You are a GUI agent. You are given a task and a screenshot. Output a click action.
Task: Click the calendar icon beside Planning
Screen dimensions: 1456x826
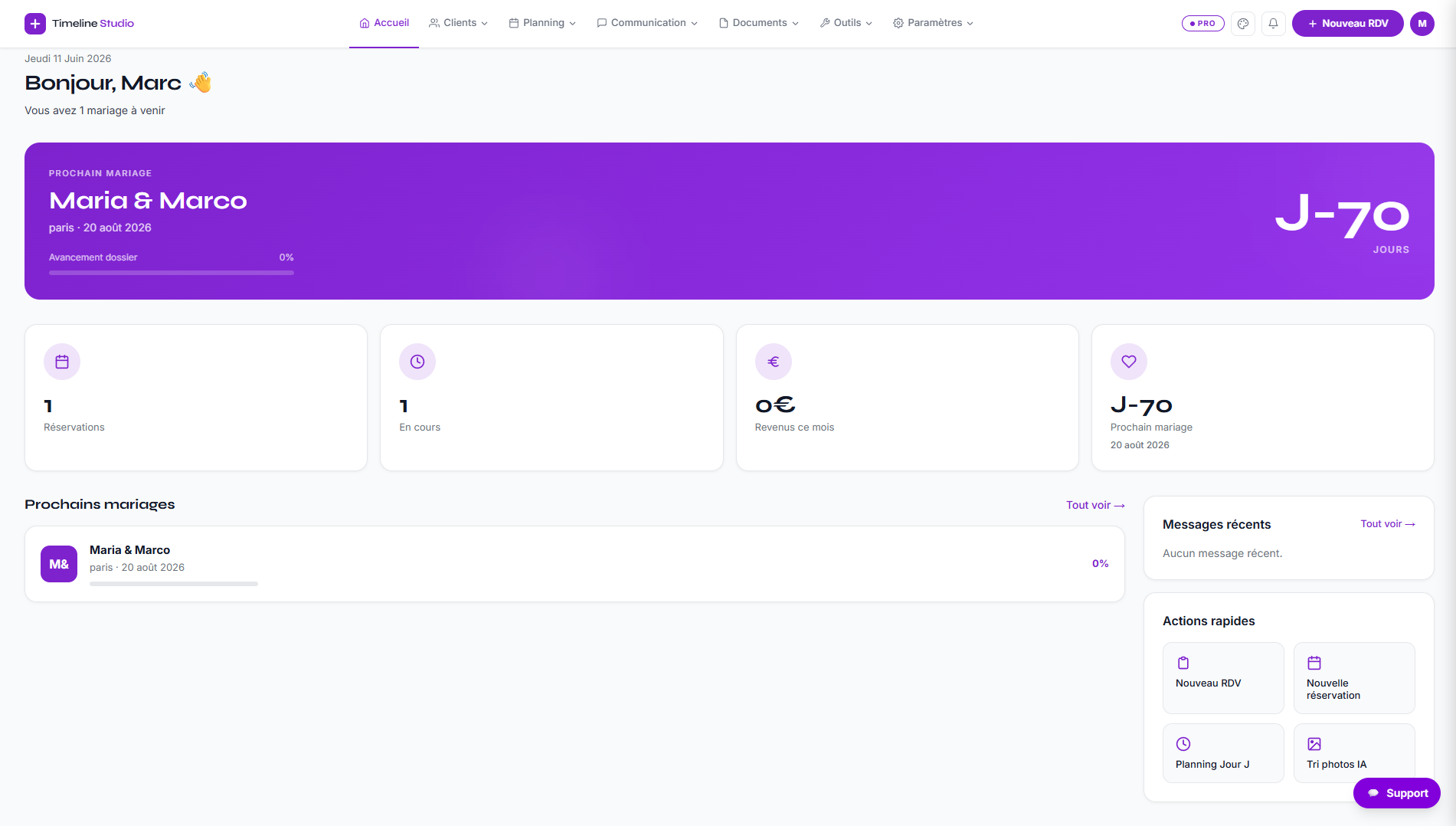click(x=514, y=23)
